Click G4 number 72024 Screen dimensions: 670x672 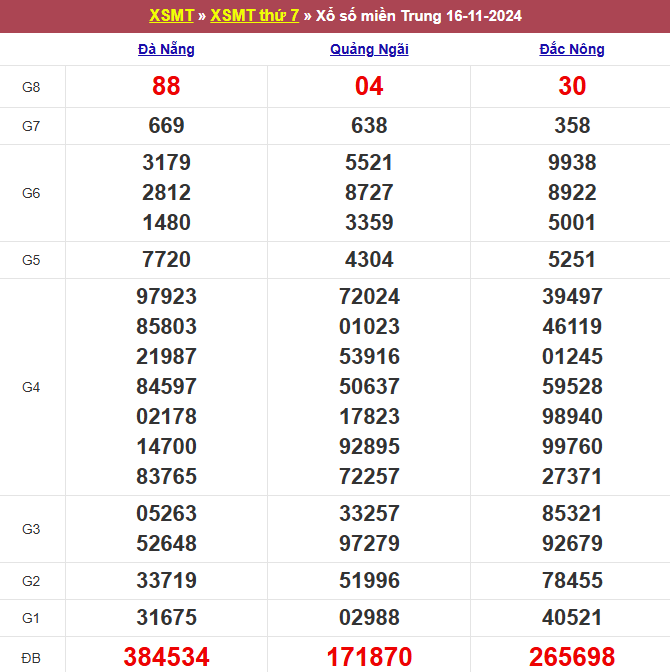point(369,296)
